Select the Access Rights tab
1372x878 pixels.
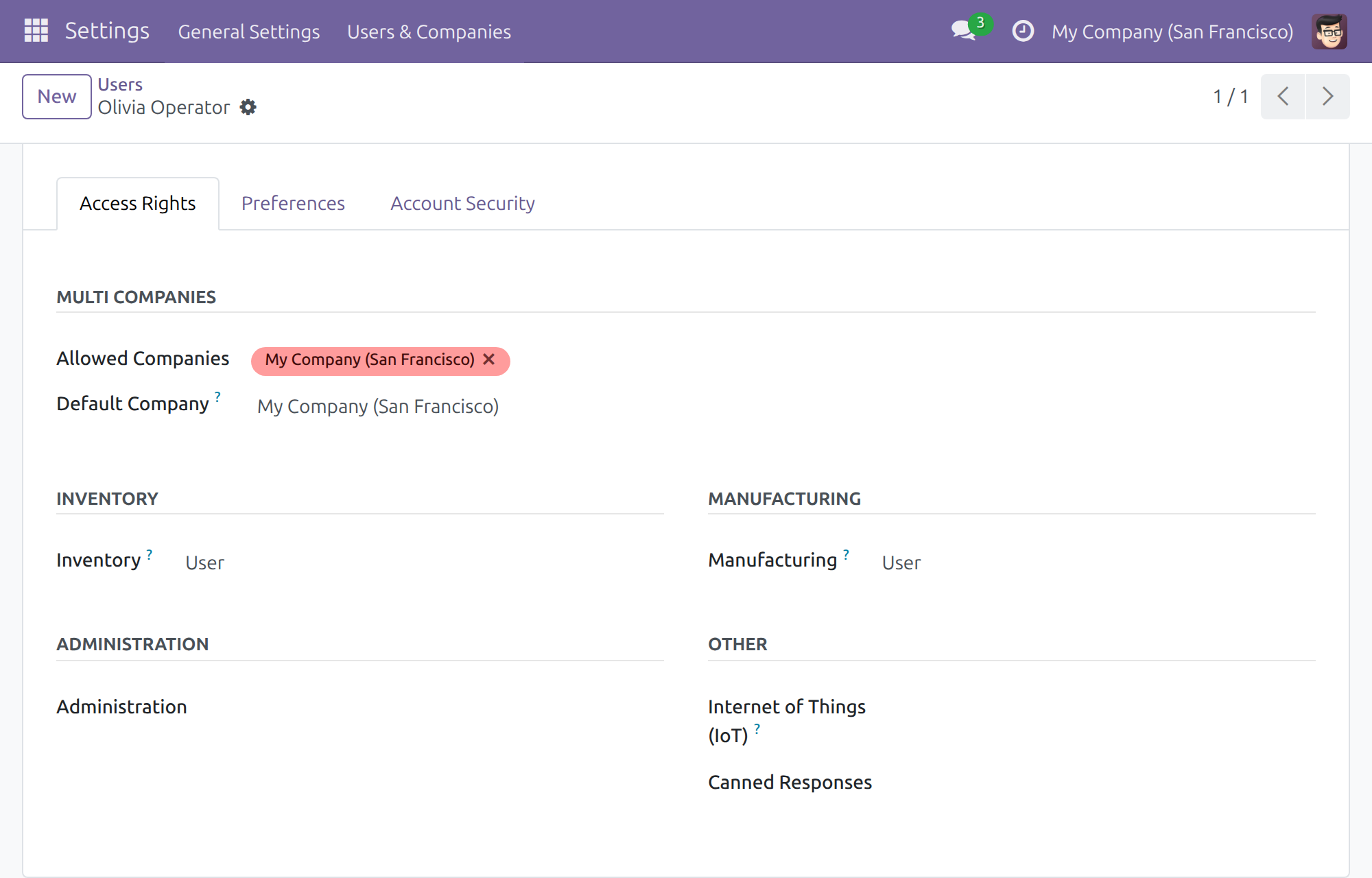[x=138, y=204]
